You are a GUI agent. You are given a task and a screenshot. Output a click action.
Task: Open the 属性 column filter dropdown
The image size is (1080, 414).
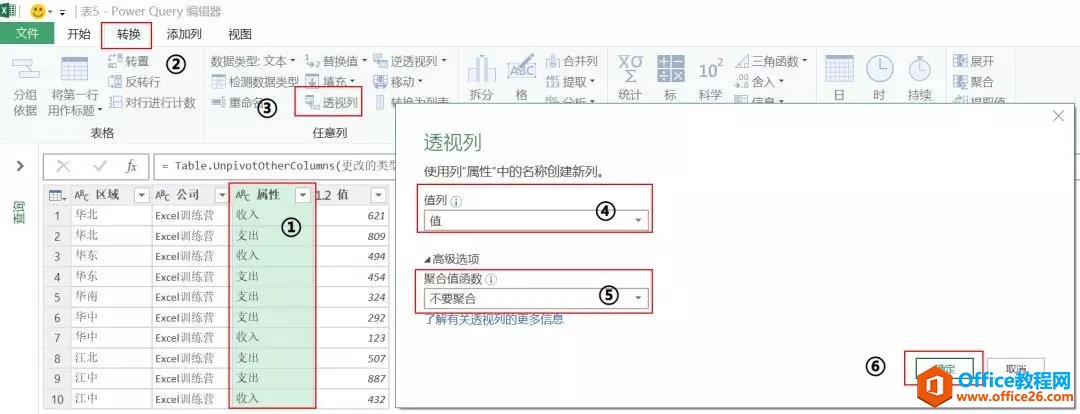click(x=302, y=196)
